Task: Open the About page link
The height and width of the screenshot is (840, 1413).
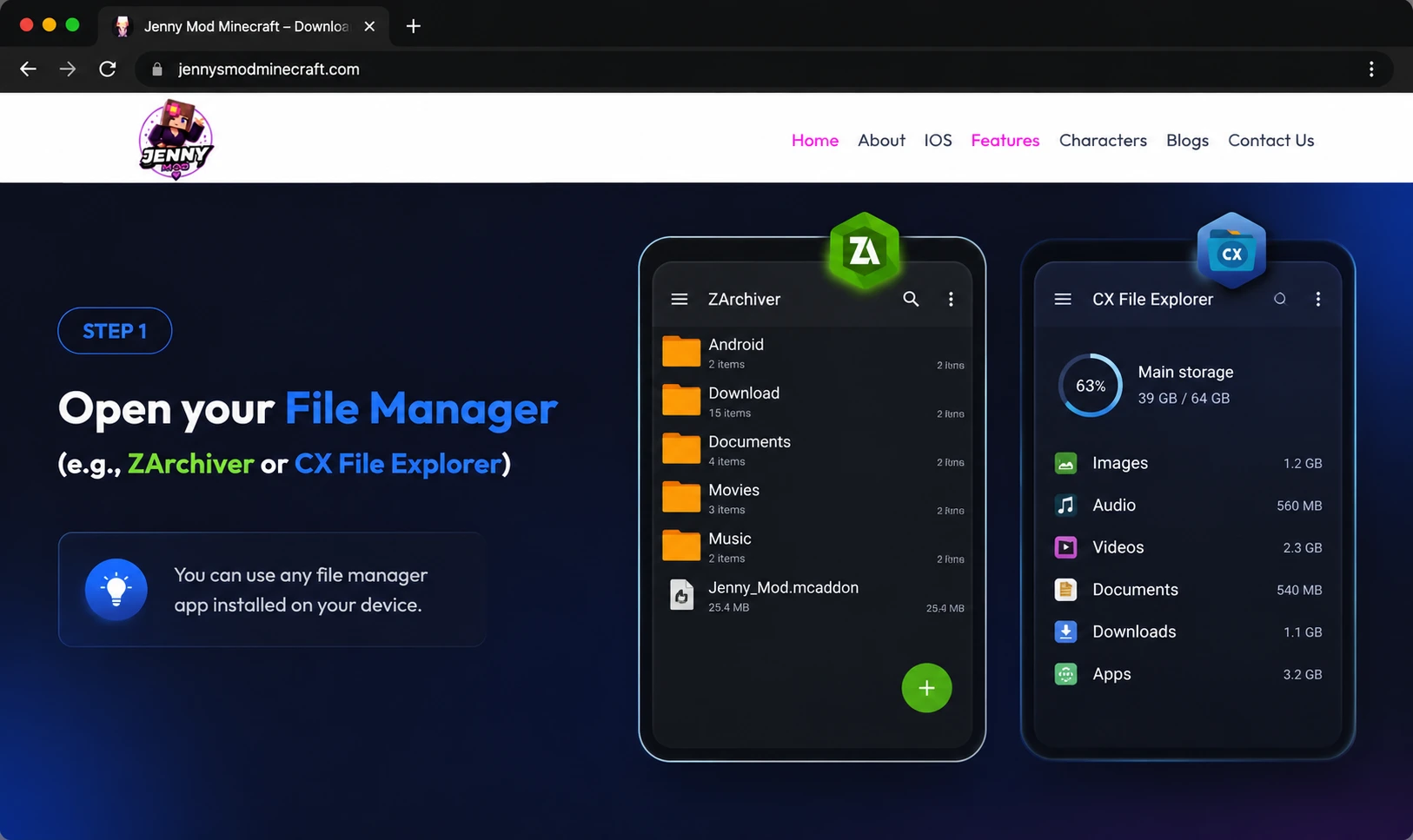Action: [x=881, y=140]
